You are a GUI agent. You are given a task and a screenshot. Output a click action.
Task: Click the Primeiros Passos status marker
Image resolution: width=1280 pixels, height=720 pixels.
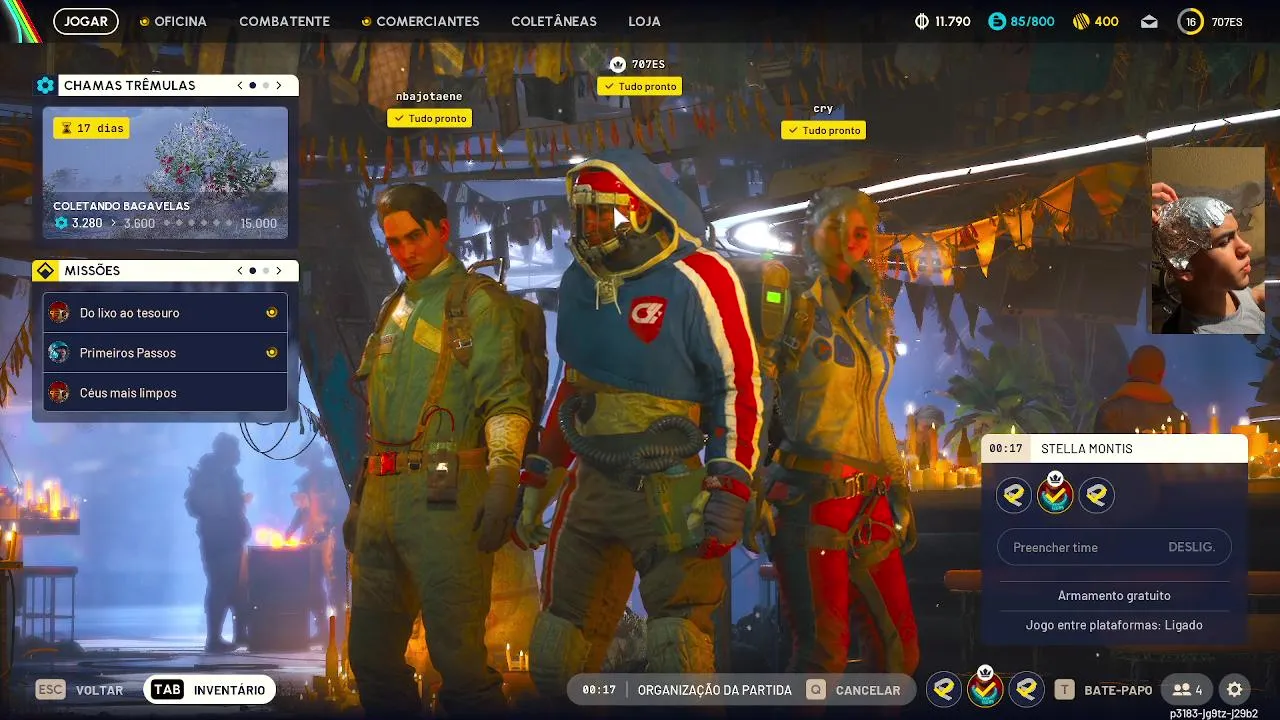click(271, 353)
